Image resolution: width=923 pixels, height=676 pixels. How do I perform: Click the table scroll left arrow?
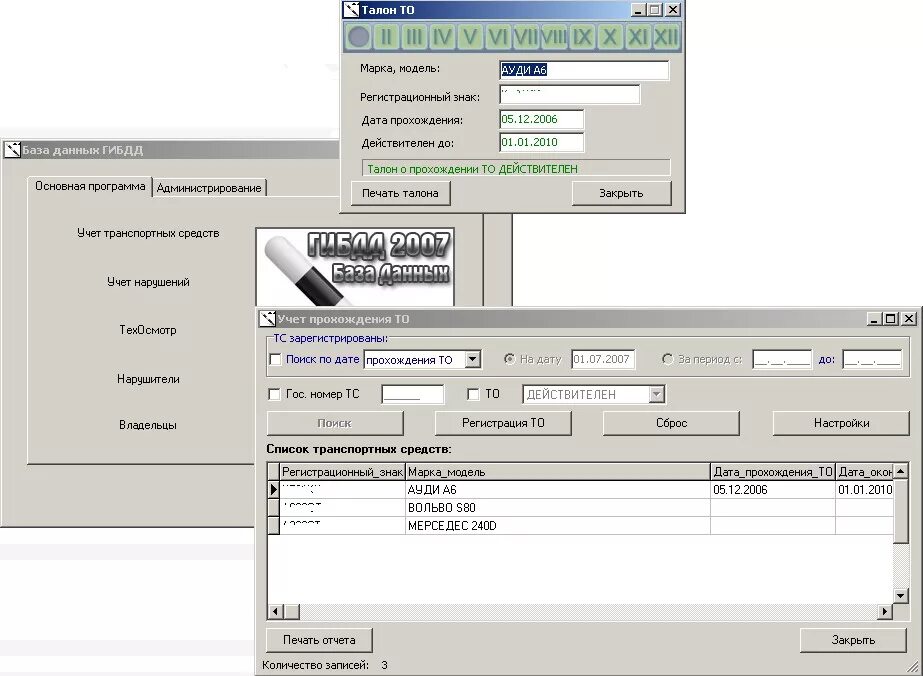pyautogui.click(x=275, y=612)
